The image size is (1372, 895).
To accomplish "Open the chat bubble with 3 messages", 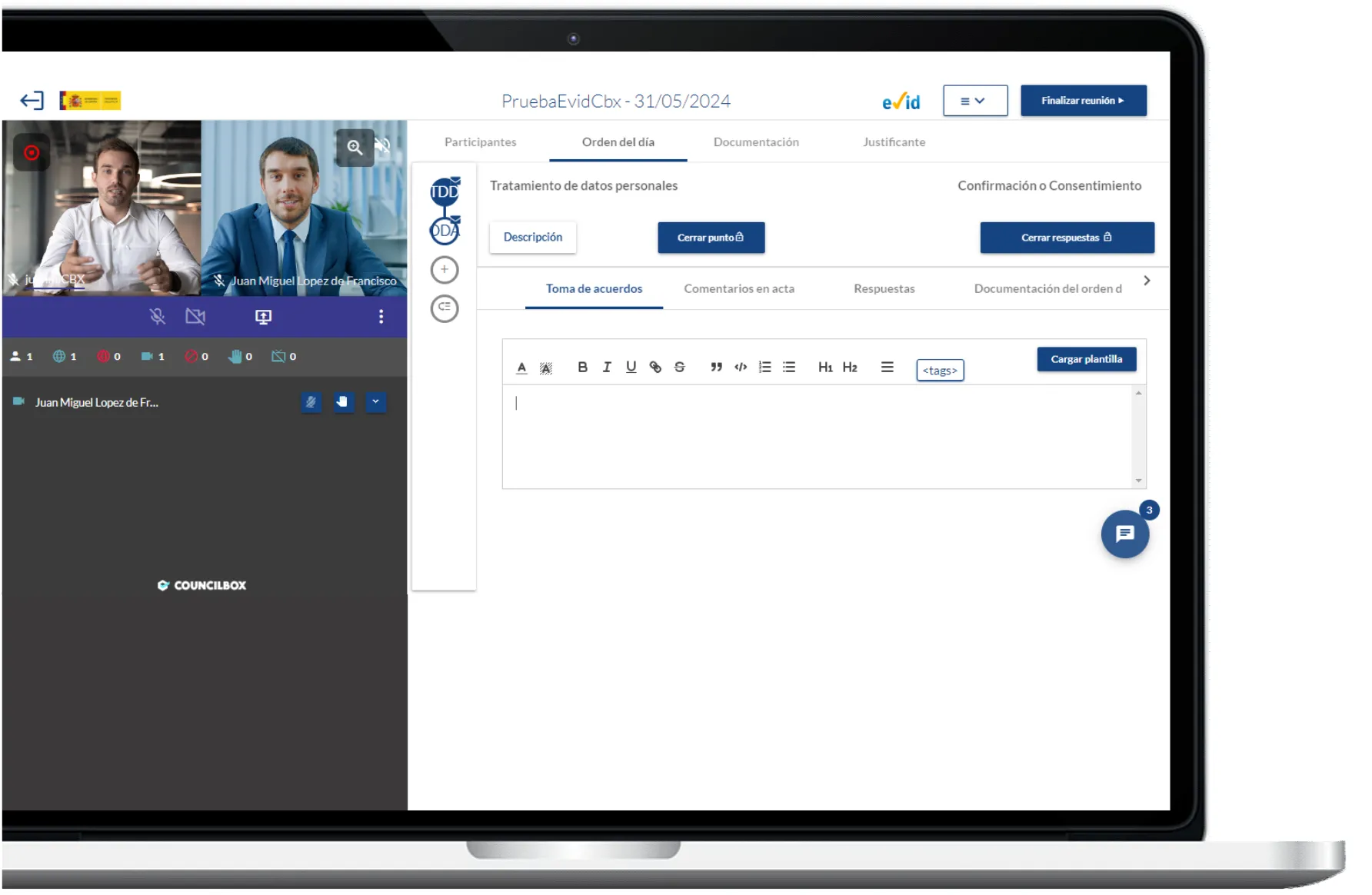I will 1124,534.
